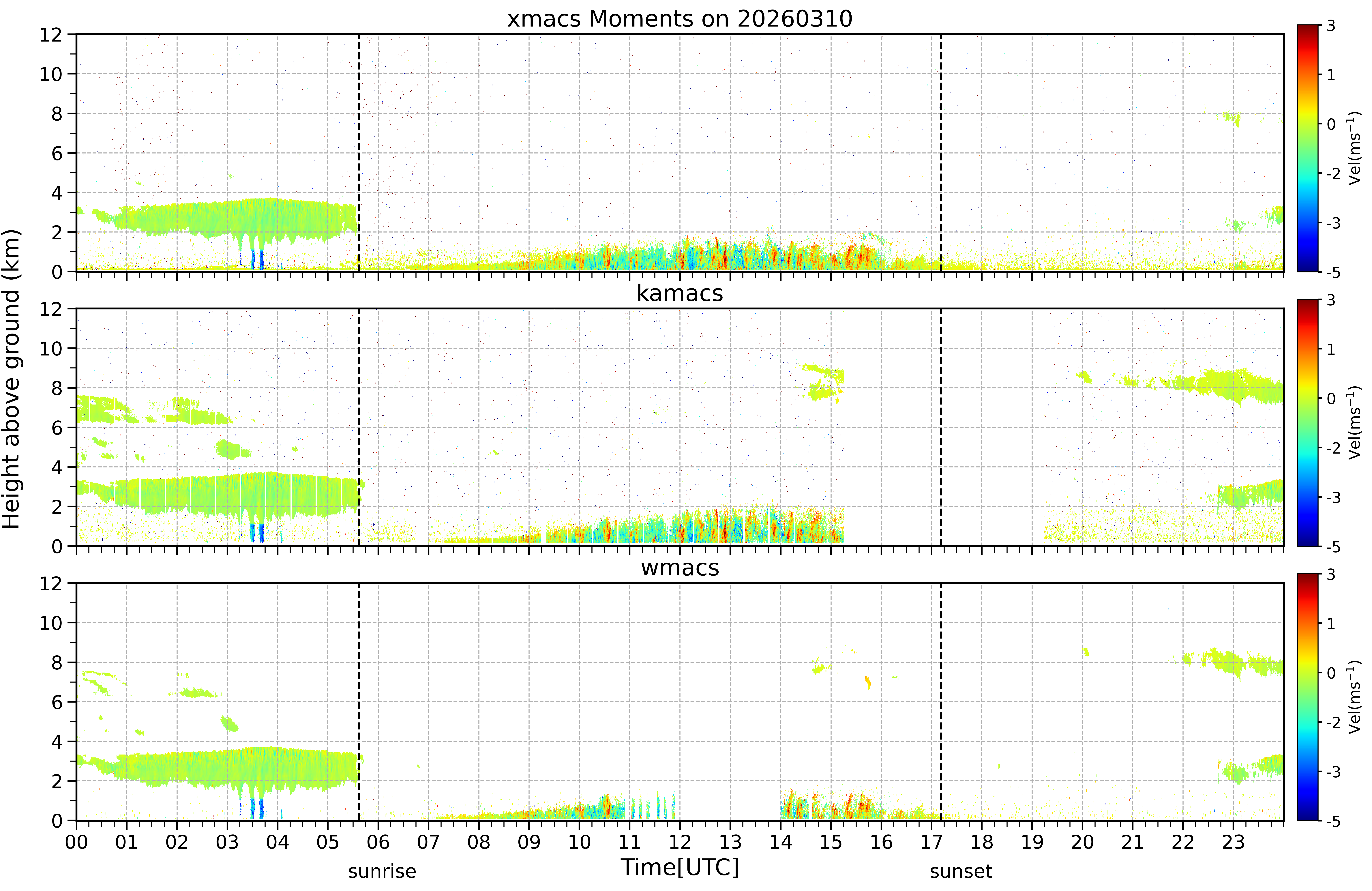Click the "00" time tick label
This screenshot has width=1372, height=891.
(76, 842)
